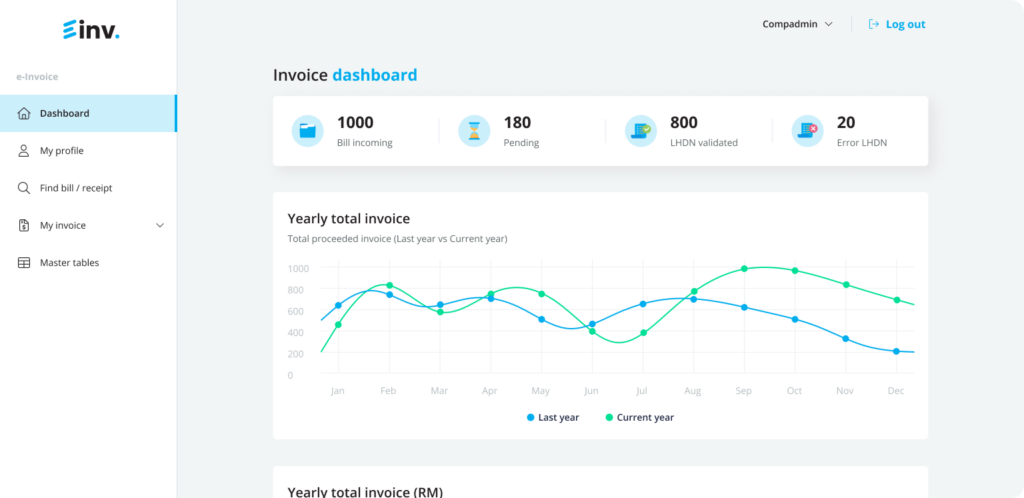Go to Find bill / receipt
1024x498 pixels.
click(76, 188)
